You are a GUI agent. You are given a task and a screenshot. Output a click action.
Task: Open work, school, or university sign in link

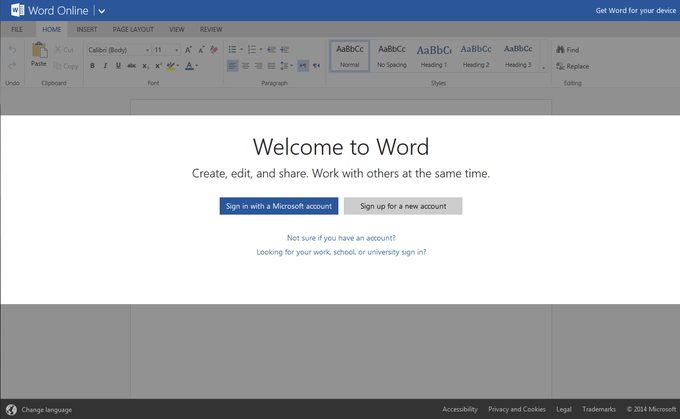(x=341, y=252)
